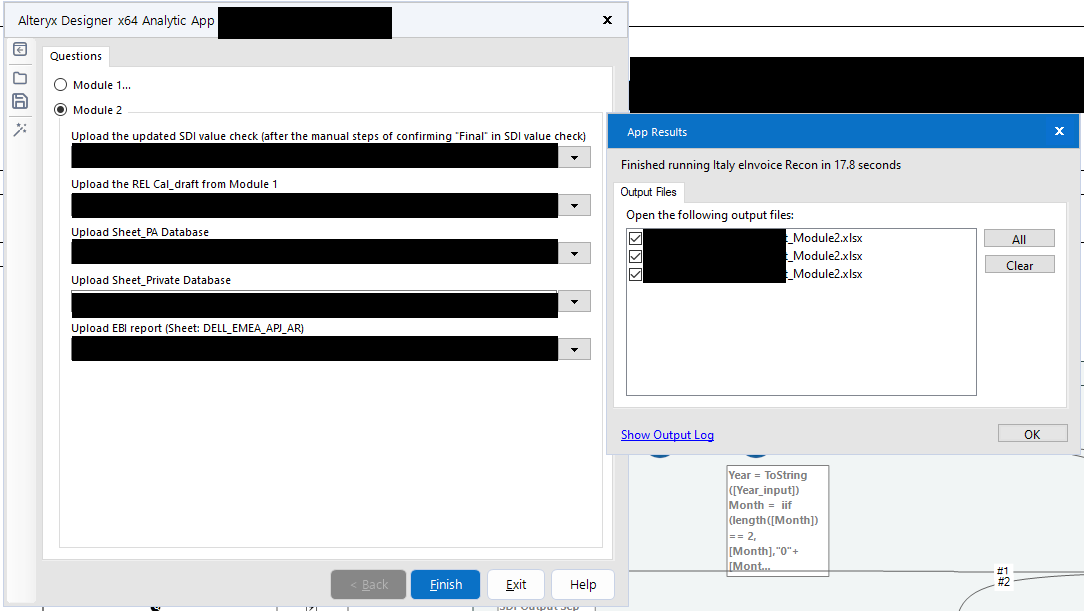Click All to select every output file

[1019, 238]
